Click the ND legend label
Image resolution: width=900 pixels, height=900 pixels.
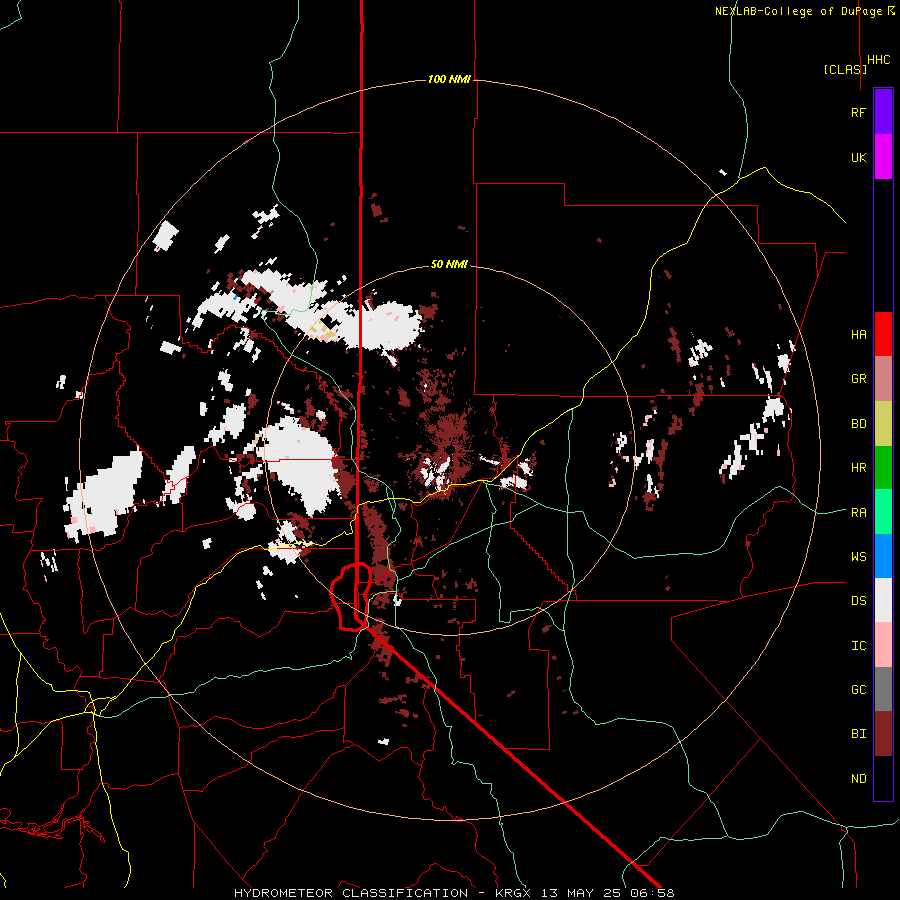pyautogui.click(x=858, y=778)
